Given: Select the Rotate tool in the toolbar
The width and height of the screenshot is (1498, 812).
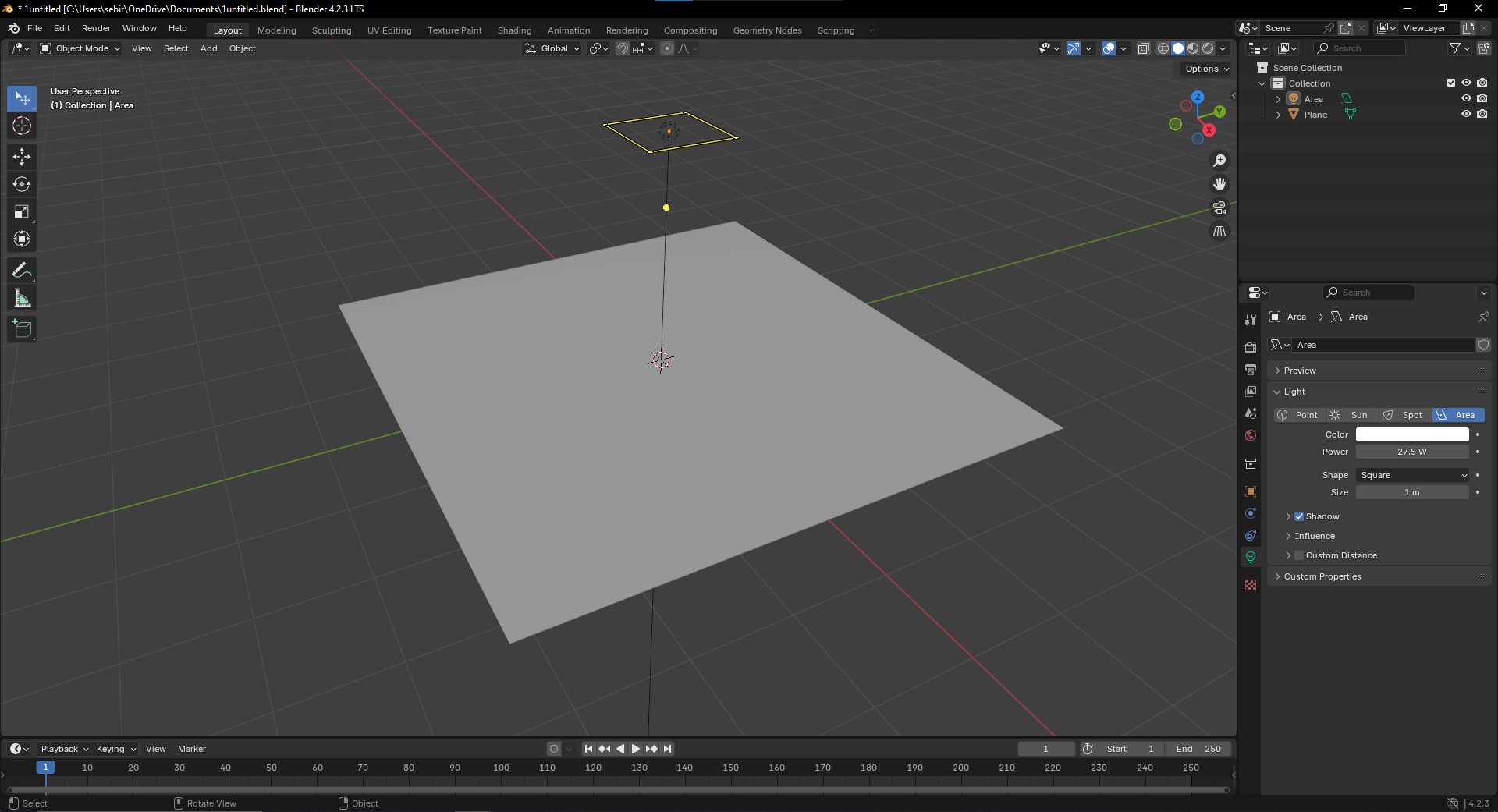Looking at the screenshot, I should pos(21,184).
